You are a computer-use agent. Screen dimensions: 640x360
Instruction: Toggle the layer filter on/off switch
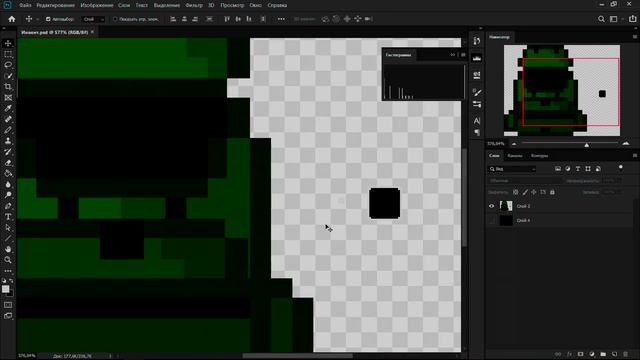620,167
